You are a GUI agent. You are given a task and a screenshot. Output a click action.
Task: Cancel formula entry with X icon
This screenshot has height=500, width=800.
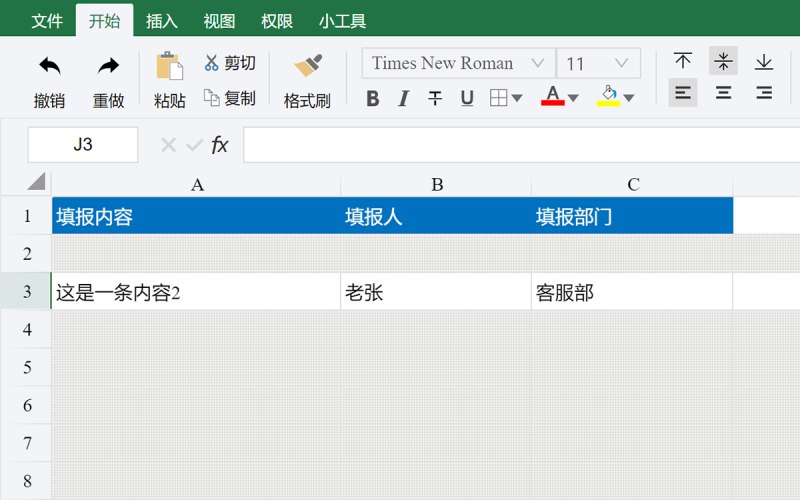(168, 145)
